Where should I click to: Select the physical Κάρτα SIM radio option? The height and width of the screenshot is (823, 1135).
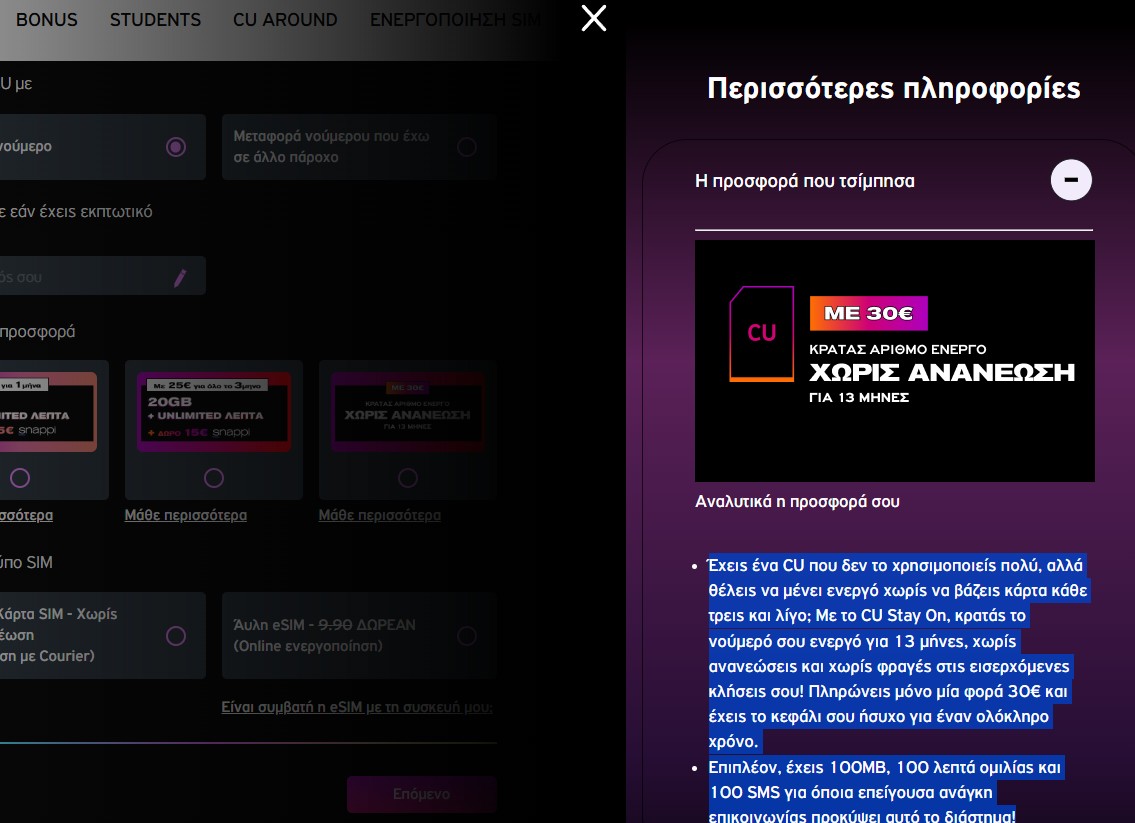point(176,636)
